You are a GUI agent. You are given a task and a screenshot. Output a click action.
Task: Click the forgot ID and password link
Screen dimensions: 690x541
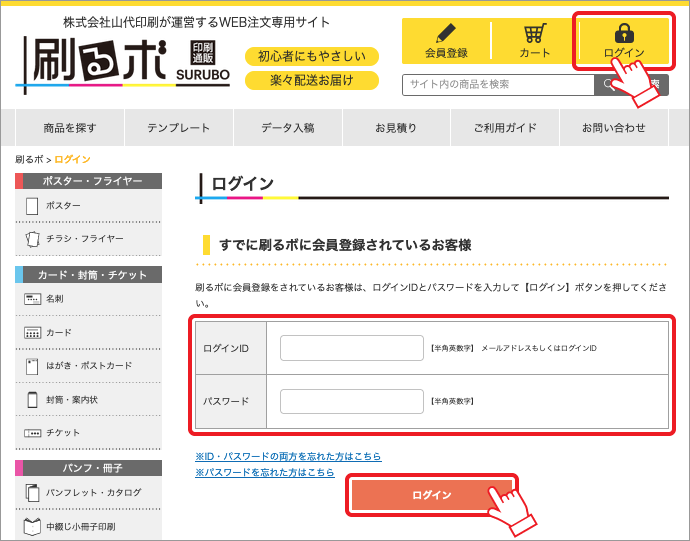[288, 457]
